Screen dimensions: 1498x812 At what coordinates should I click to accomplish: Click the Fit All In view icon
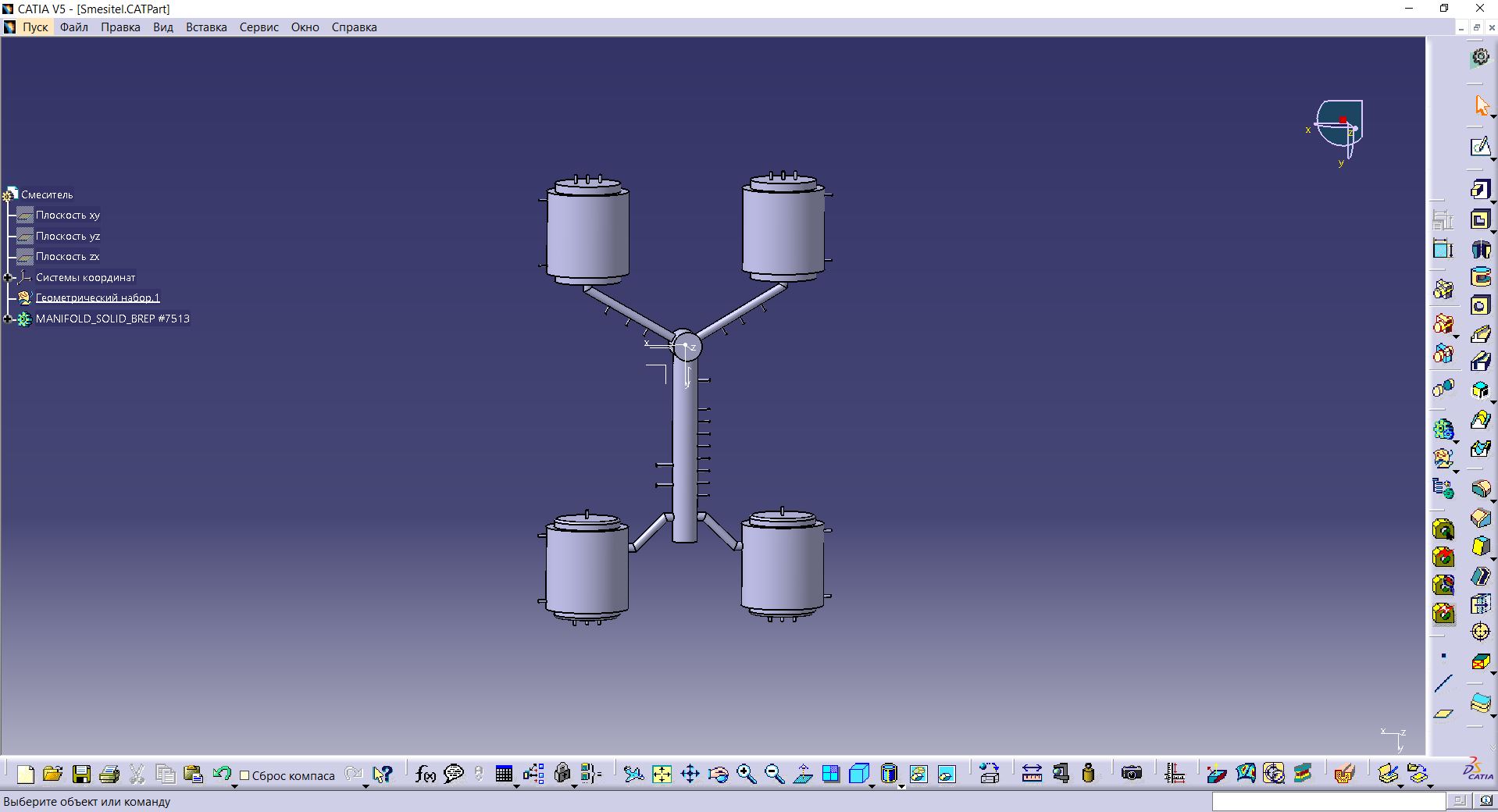[x=662, y=774]
